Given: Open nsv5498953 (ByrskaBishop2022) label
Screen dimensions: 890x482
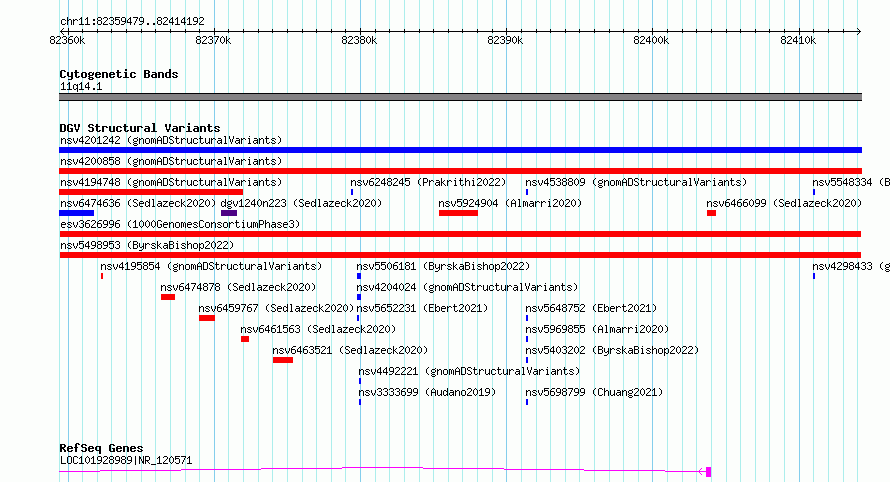Looking at the screenshot, I should [x=147, y=245].
